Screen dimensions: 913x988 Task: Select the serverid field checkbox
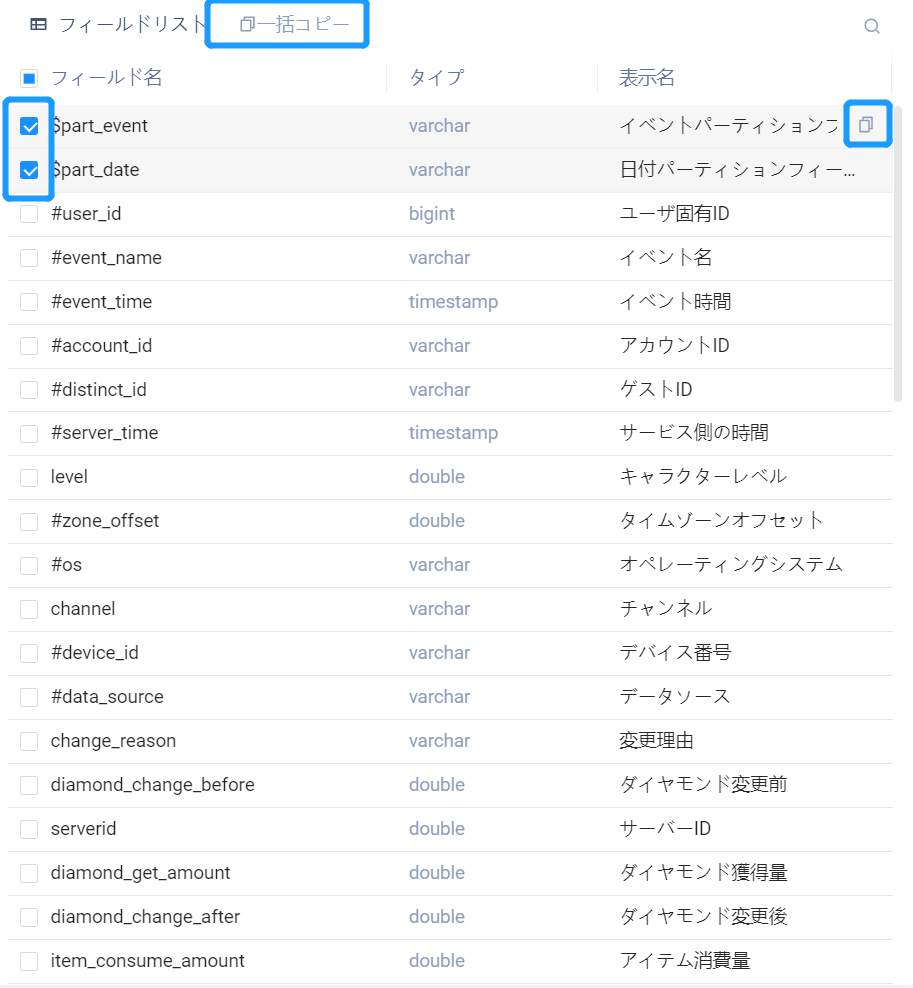click(29, 829)
